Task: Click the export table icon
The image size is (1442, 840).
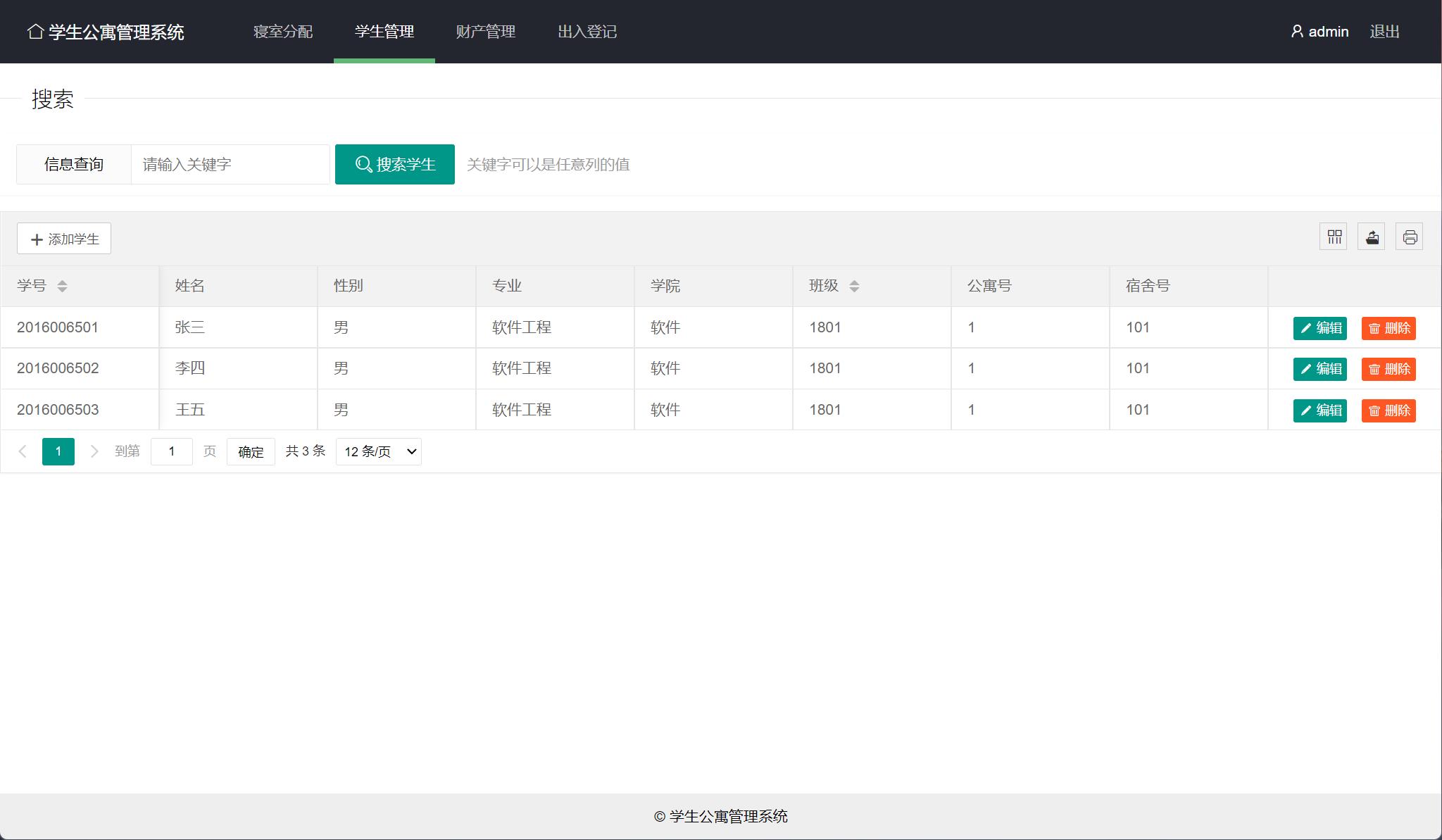Action: 1372,237
